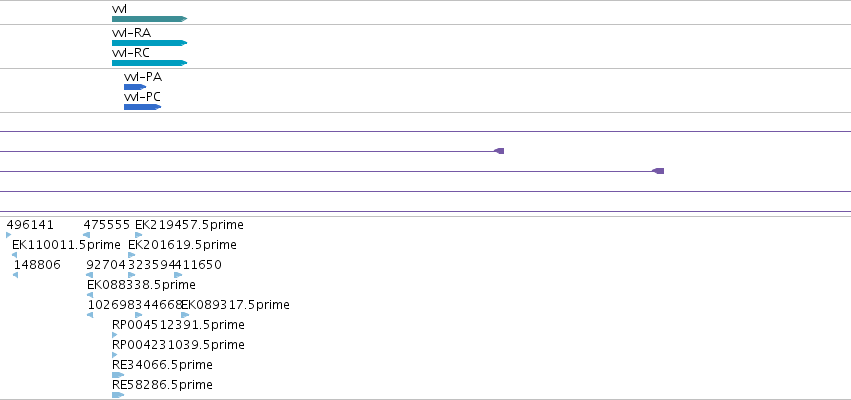This screenshot has height=400, width=851.
Task: Select the 148806 arrow marker
Action: click(x=15, y=275)
